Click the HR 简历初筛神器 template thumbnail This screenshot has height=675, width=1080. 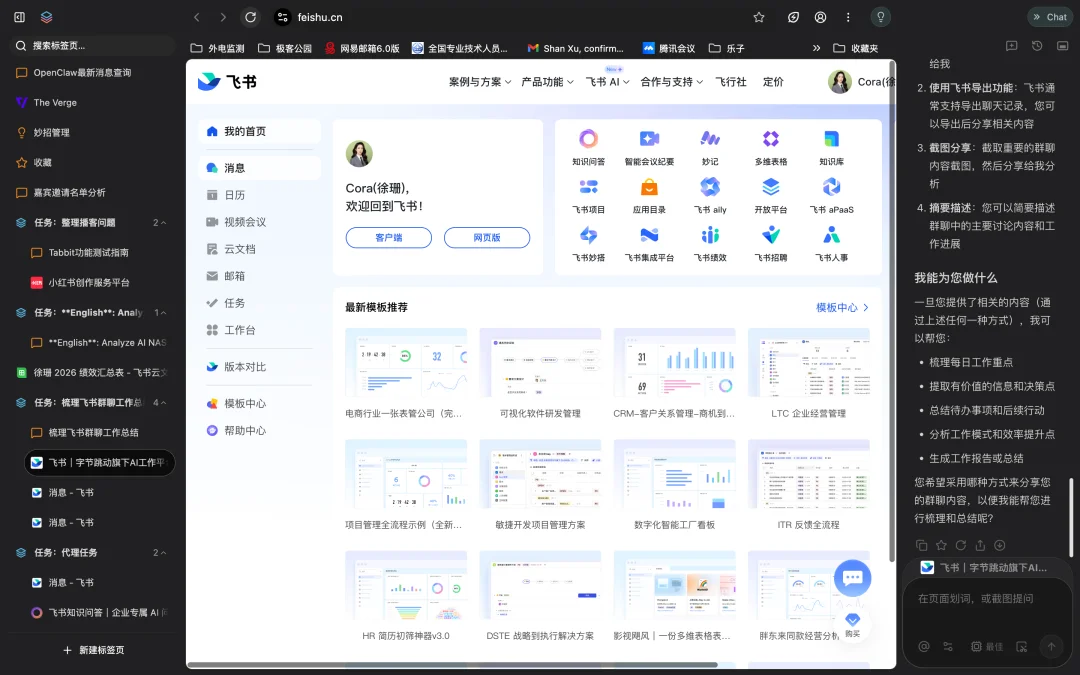click(x=406, y=585)
